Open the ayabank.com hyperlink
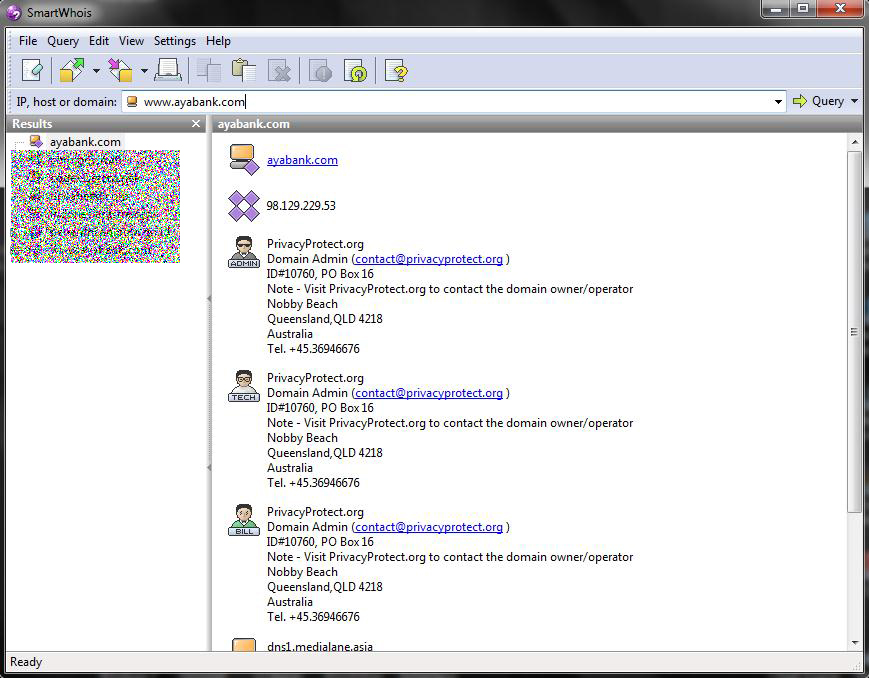This screenshot has width=869, height=678. tap(302, 160)
